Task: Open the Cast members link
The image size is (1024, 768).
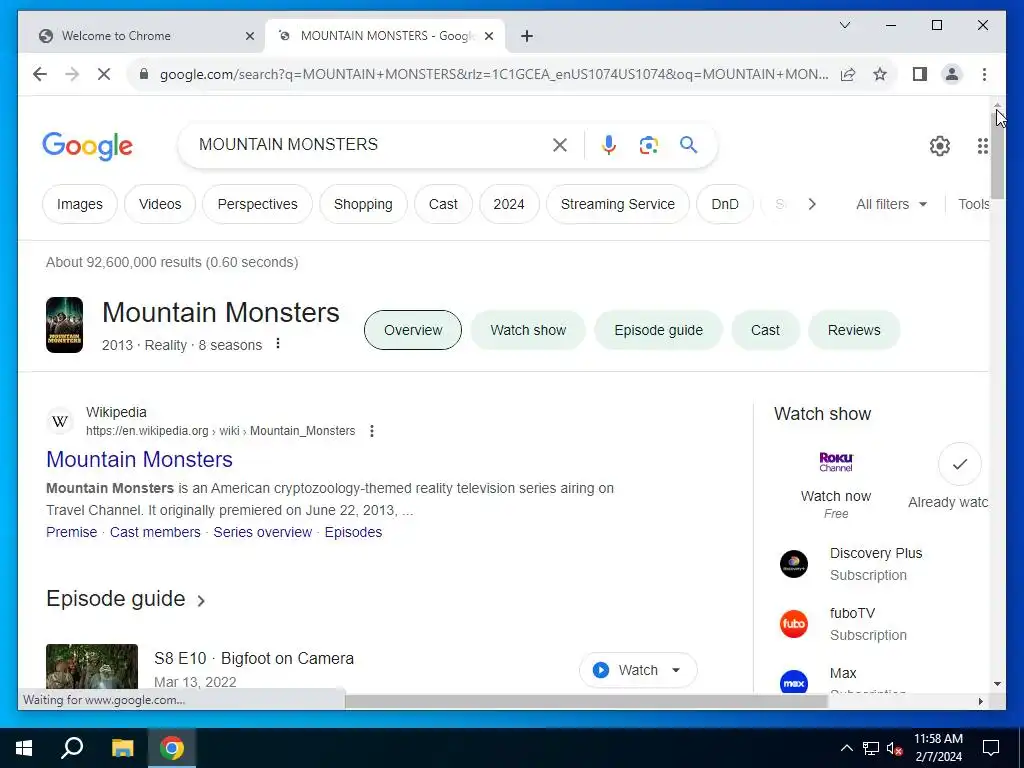Action: coord(155,532)
